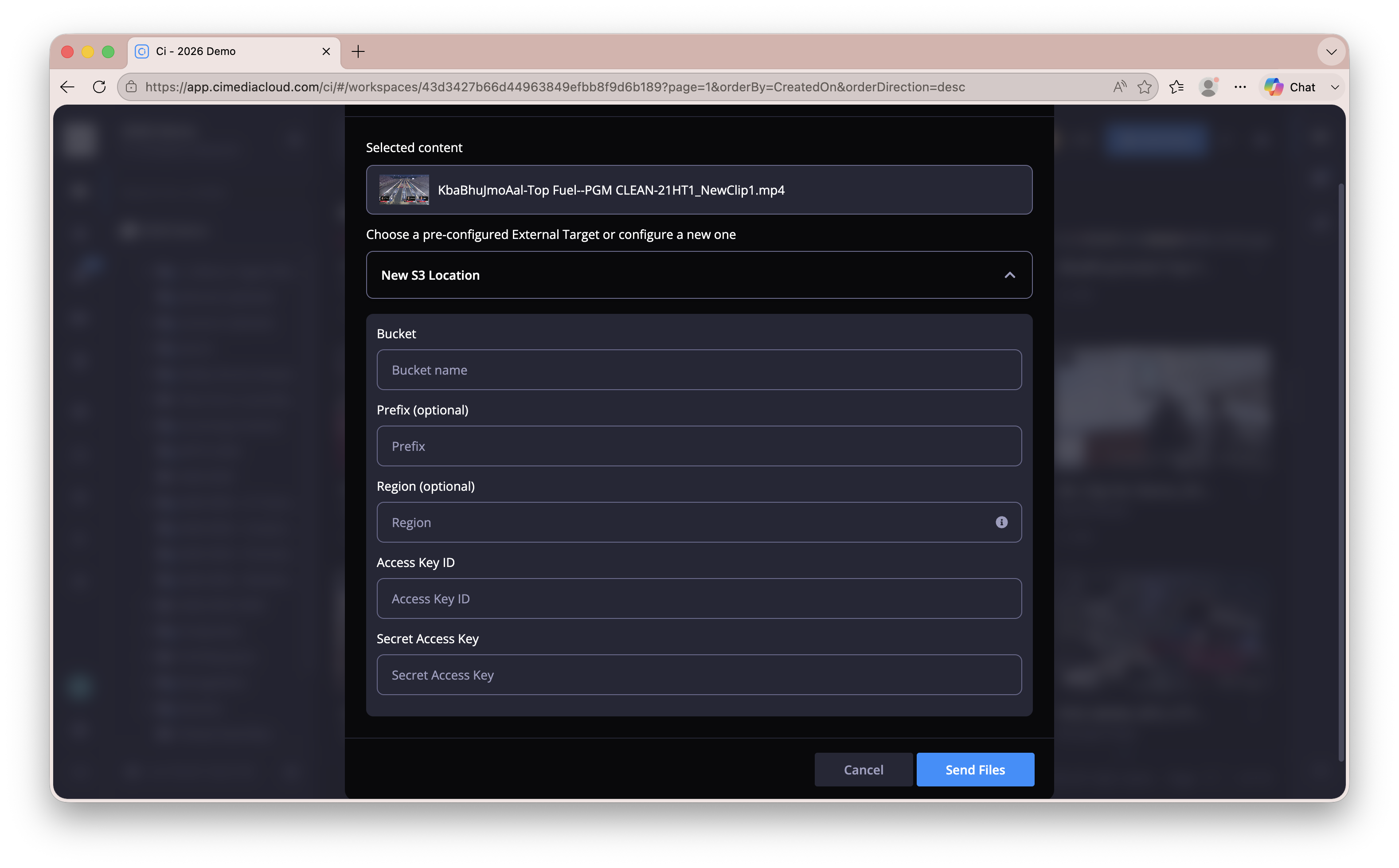Click the red close window button
The height and width of the screenshot is (868, 1399).
point(67,52)
